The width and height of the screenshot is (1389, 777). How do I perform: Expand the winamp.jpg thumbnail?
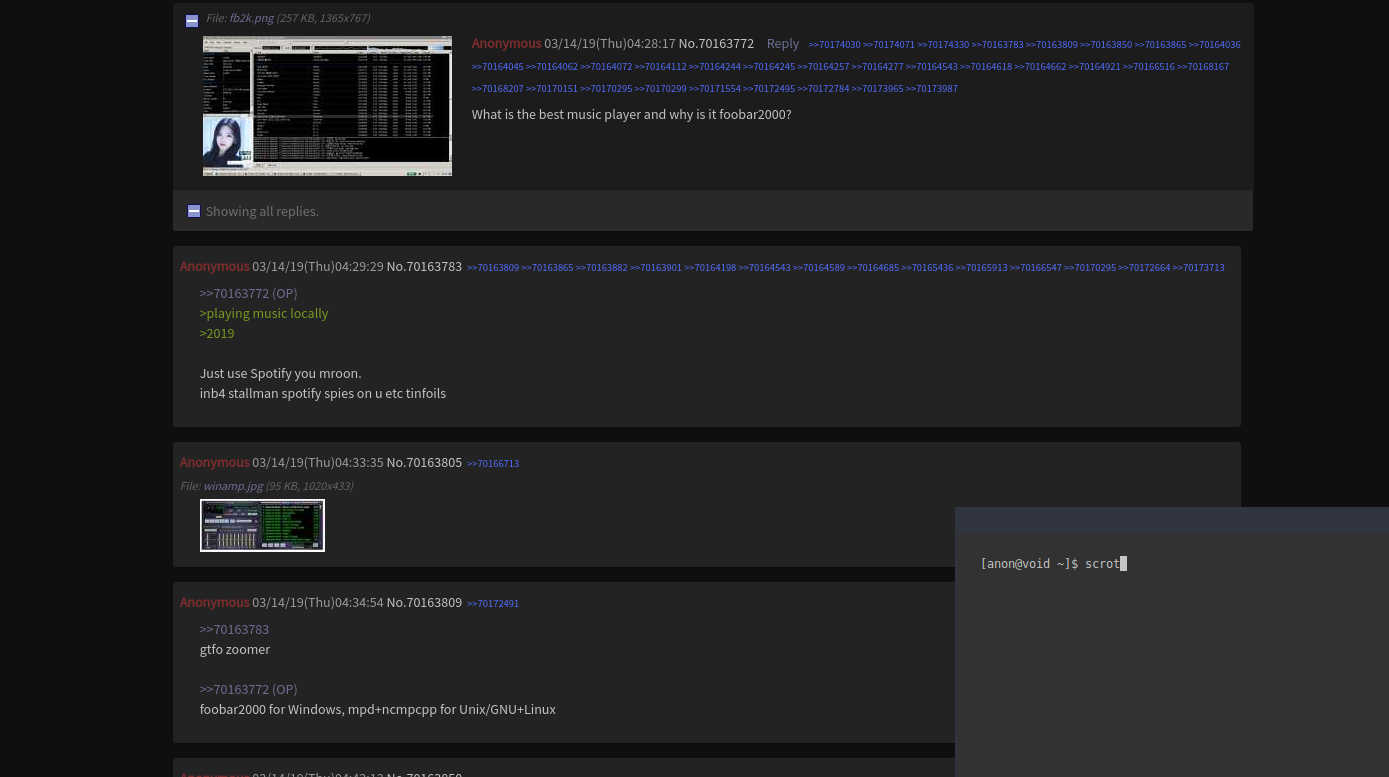pyautogui.click(x=262, y=525)
